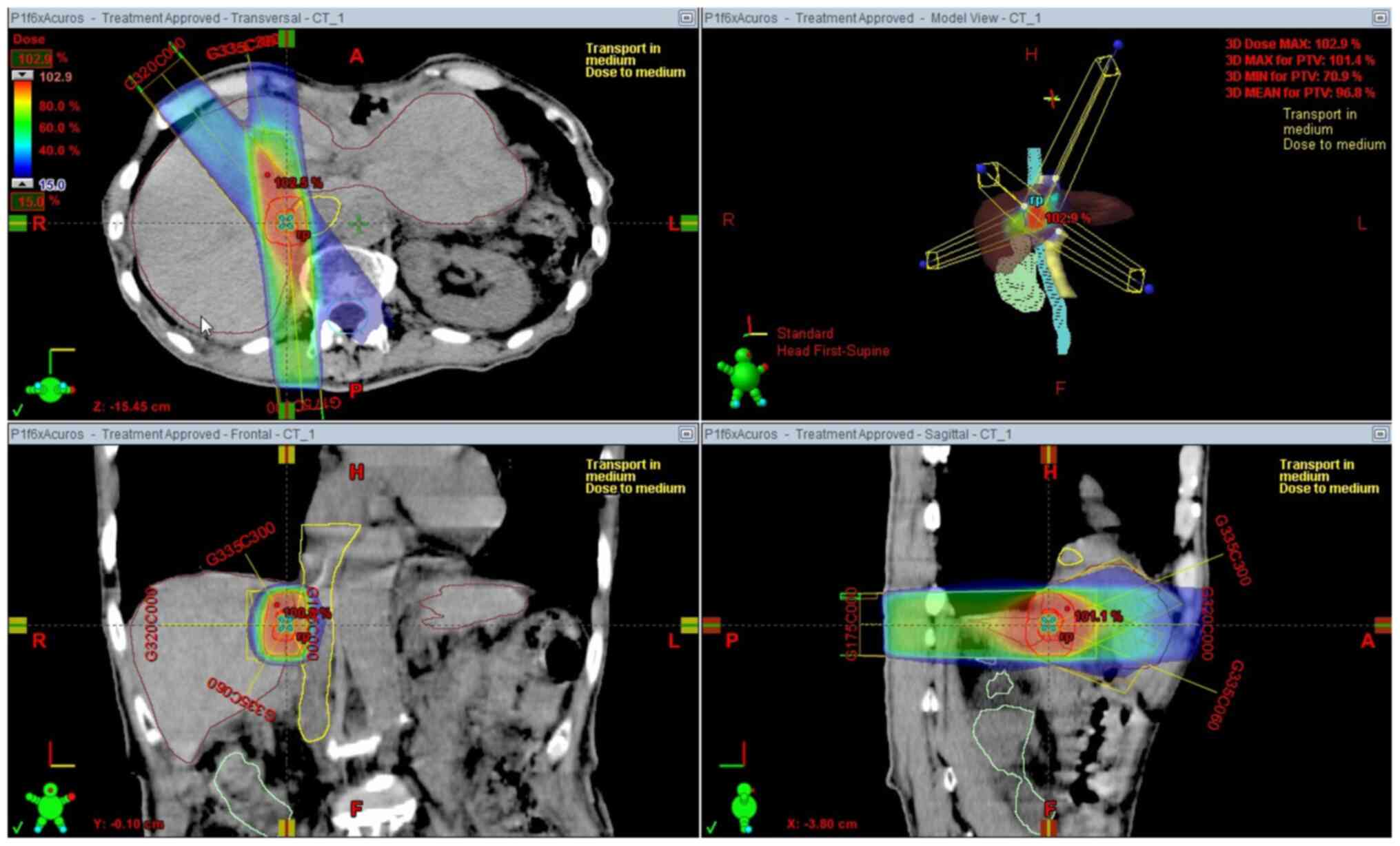Click the green crosshair reference point marker
1400x846 pixels.
(x=358, y=224)
